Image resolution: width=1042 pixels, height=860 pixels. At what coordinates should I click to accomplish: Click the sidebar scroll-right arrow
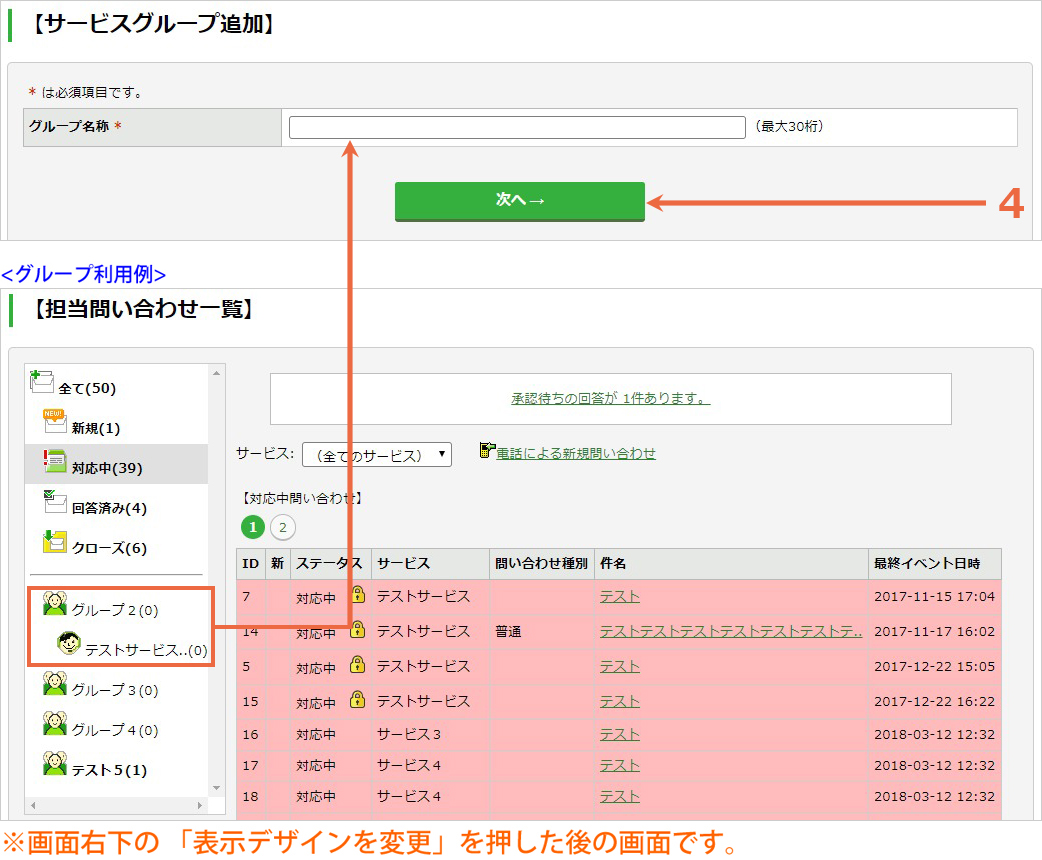pyautogui.click(x=199, y=806)
